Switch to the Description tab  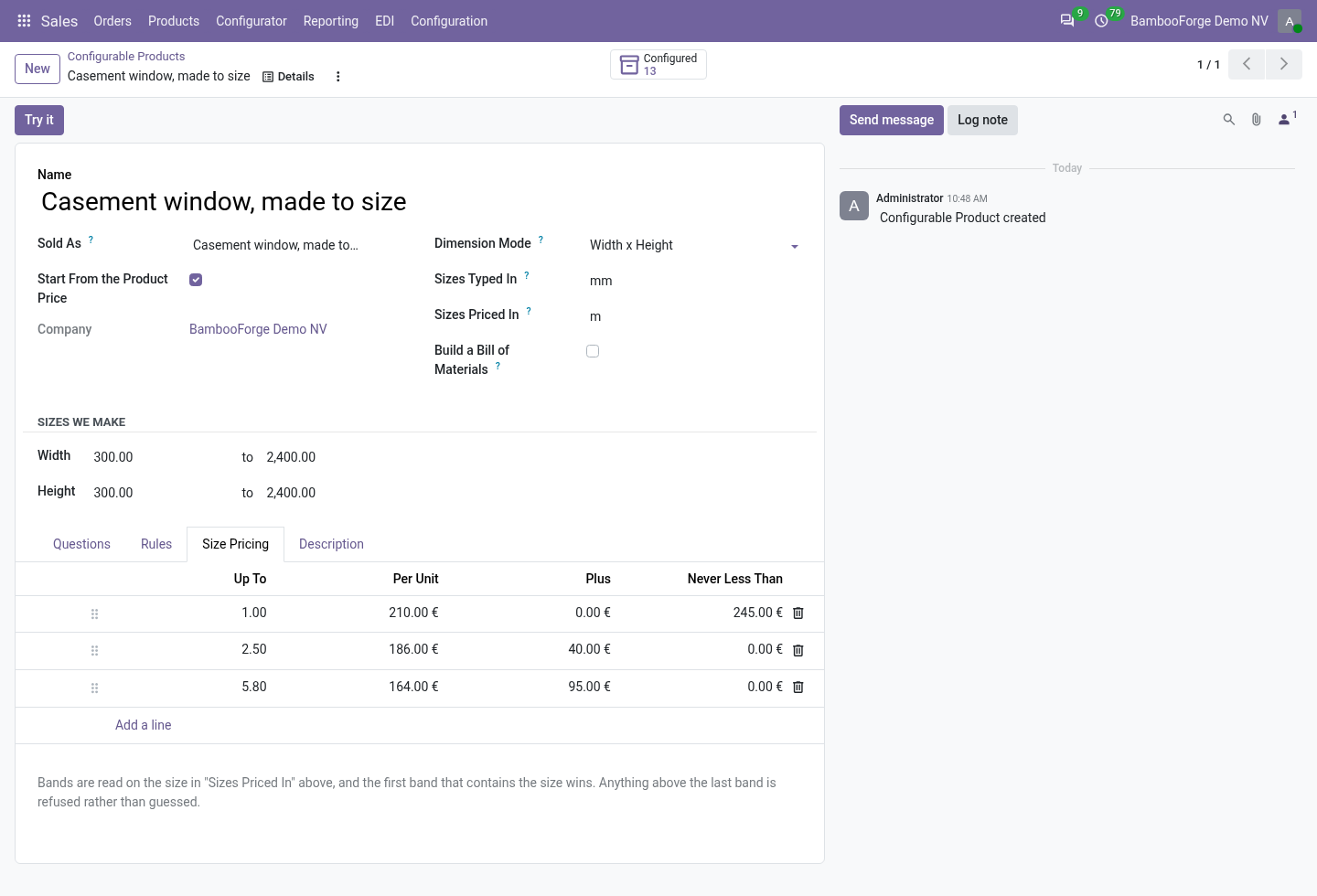331,544
